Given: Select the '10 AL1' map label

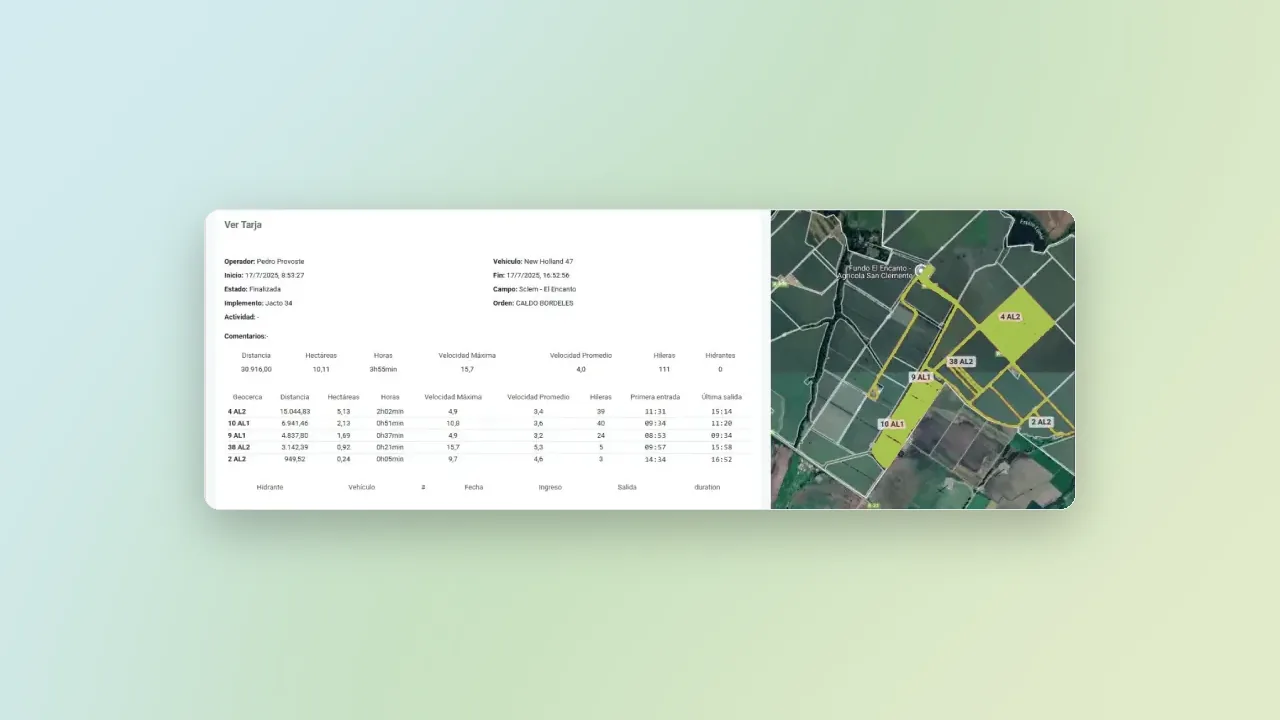Looking at the screenshot, I should (891, 424).
